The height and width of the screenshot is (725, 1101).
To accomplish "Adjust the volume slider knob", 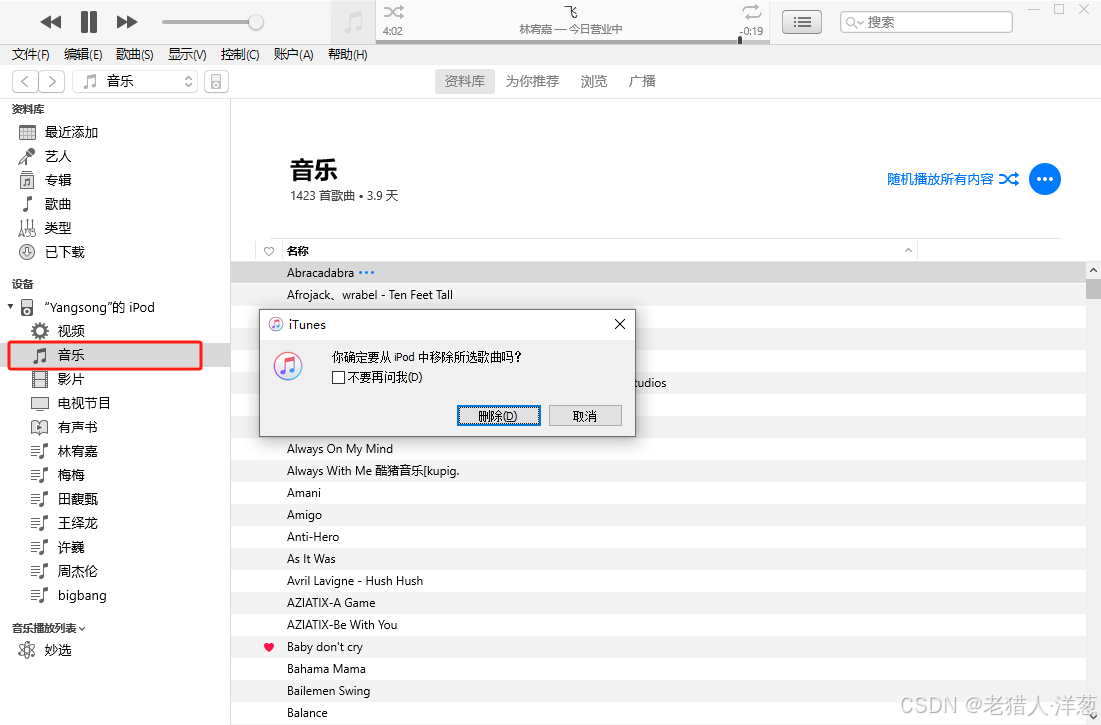I will [256, 22].
